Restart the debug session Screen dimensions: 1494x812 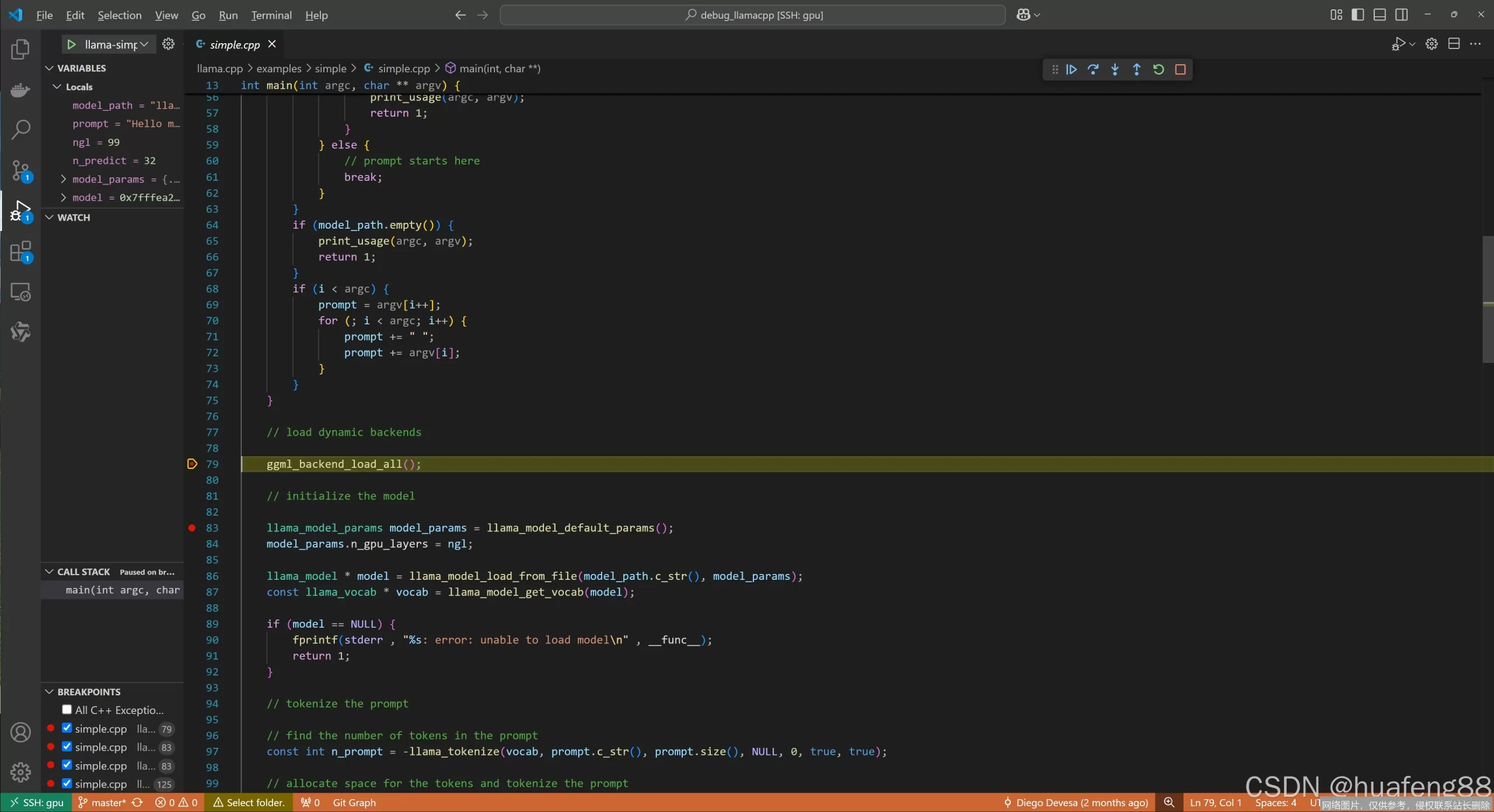(1158, 69)
